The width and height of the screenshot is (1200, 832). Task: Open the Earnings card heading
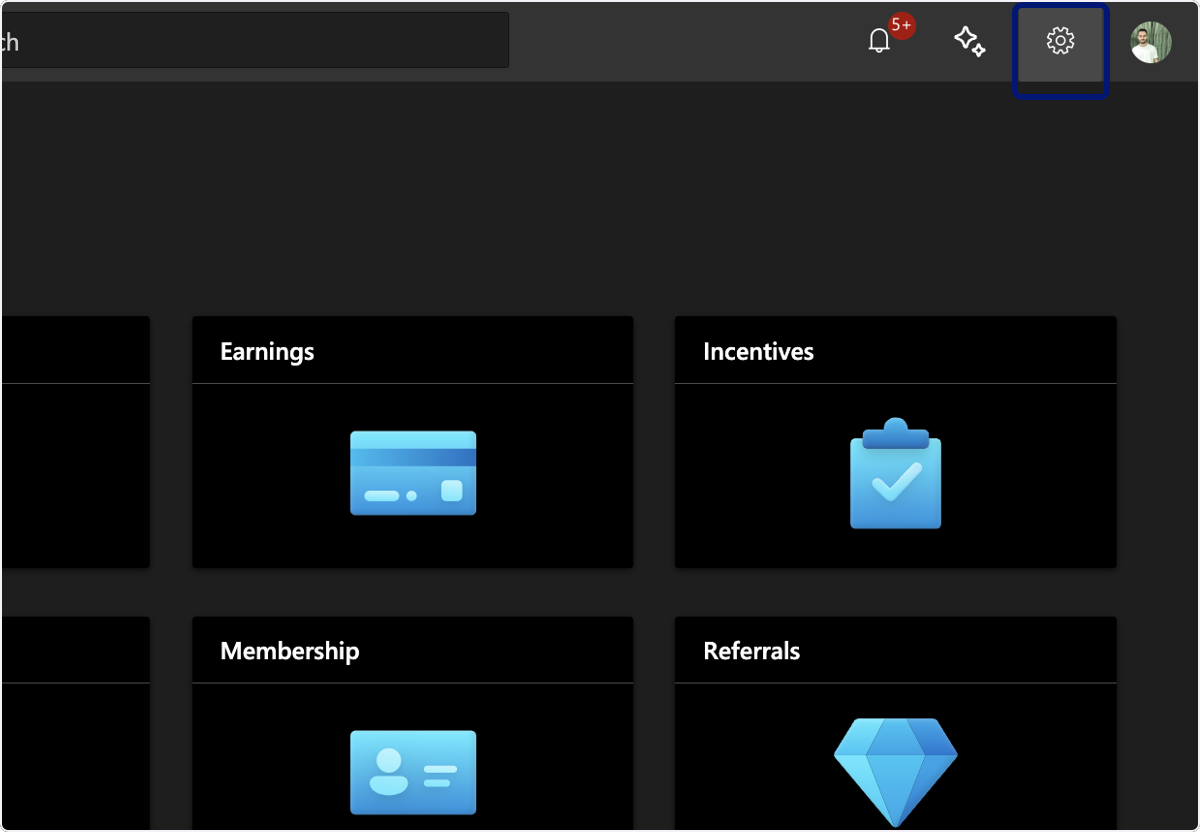click(267, 351)
